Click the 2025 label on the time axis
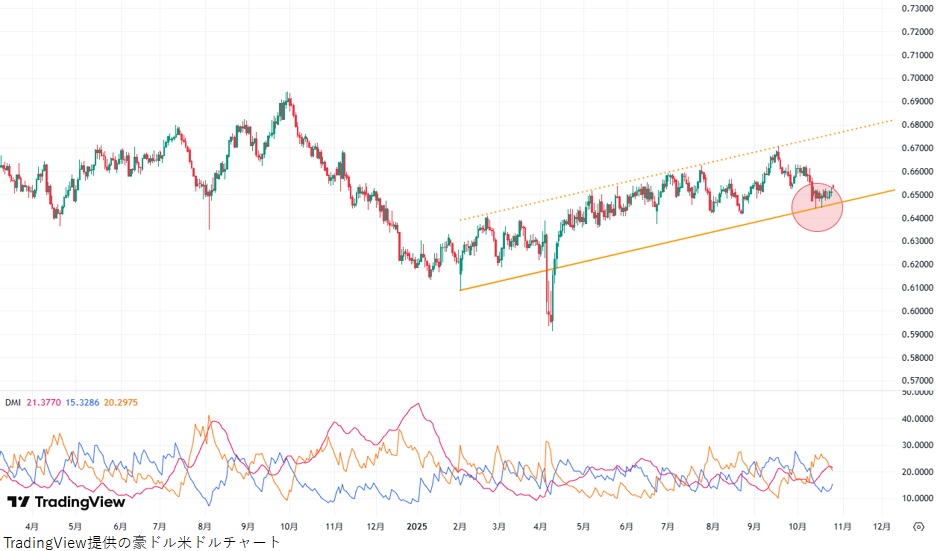Image resolution: width=936 pixels, height=551 pixels. pos(418,525)
